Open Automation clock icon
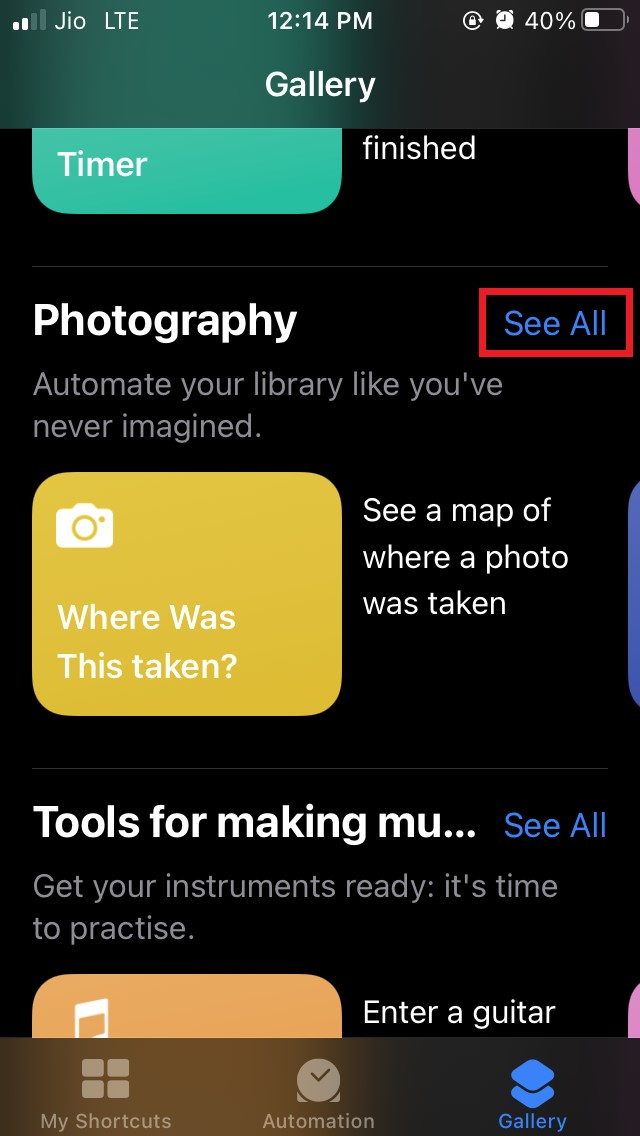Viewport: 640px width, 1136px height. [x=318, y=1079]
